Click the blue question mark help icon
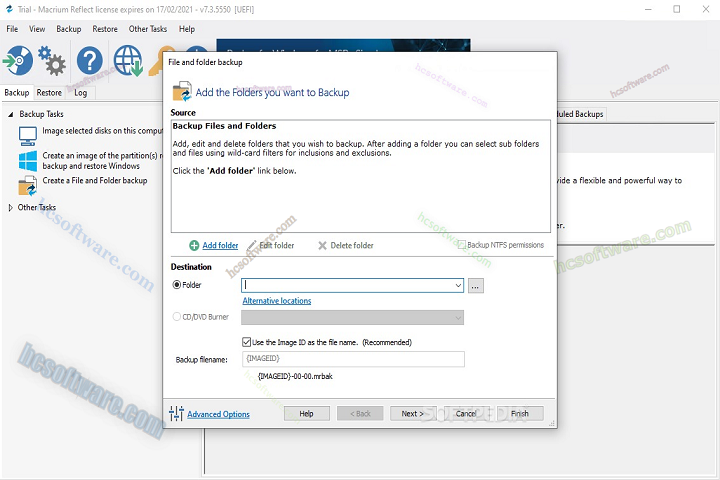720x480 pixels. pos(90,60)
